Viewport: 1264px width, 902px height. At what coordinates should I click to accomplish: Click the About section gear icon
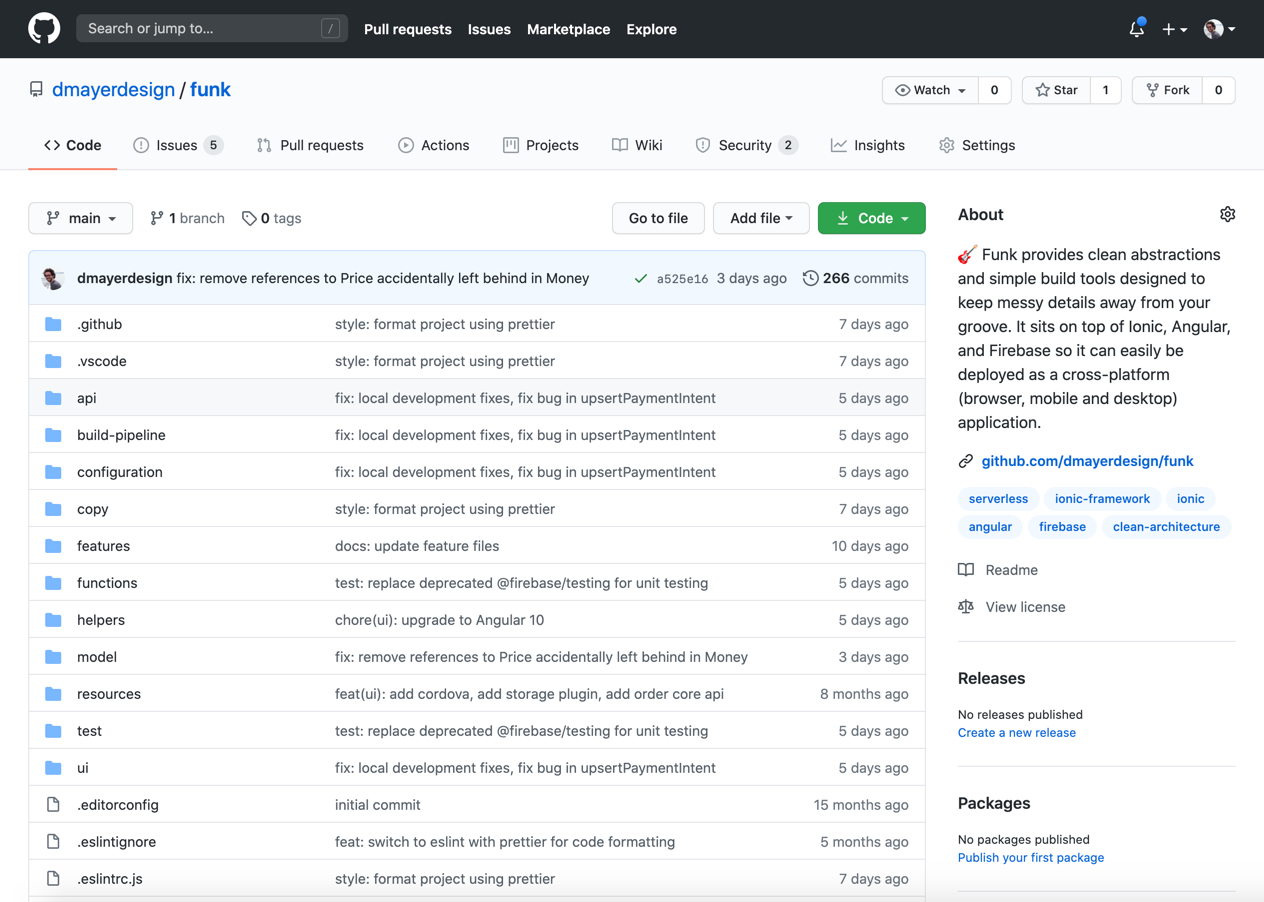[1227, 215]
